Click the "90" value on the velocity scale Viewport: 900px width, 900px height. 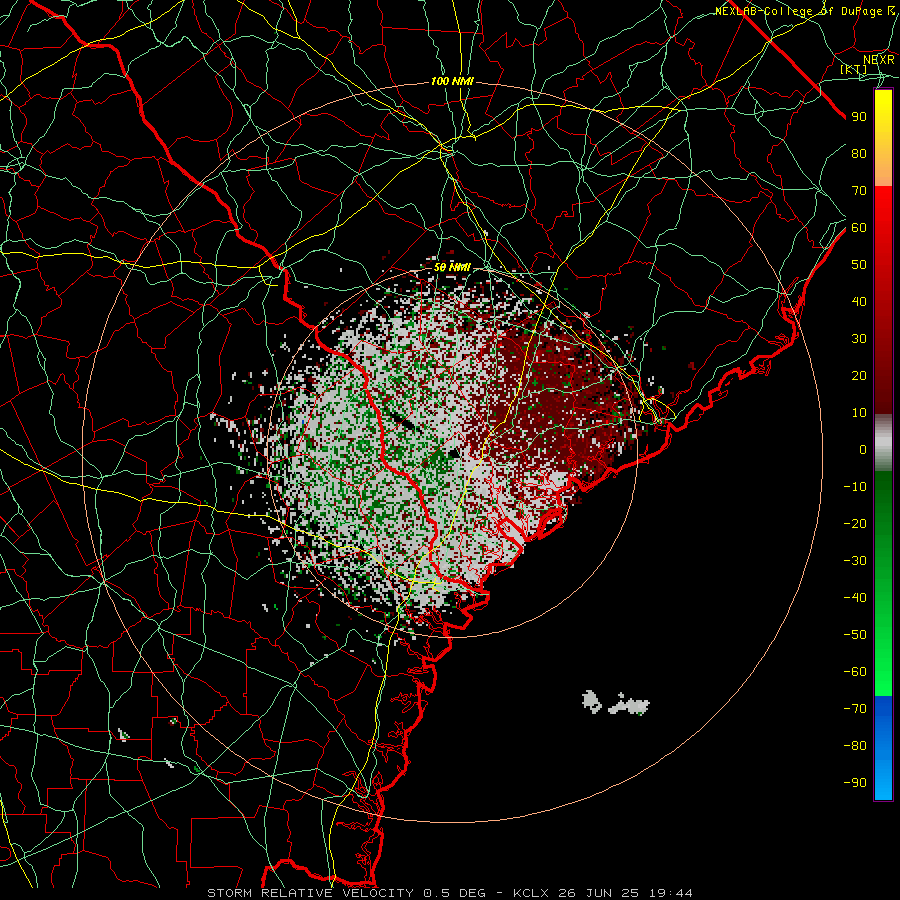(x=859, y=117)
